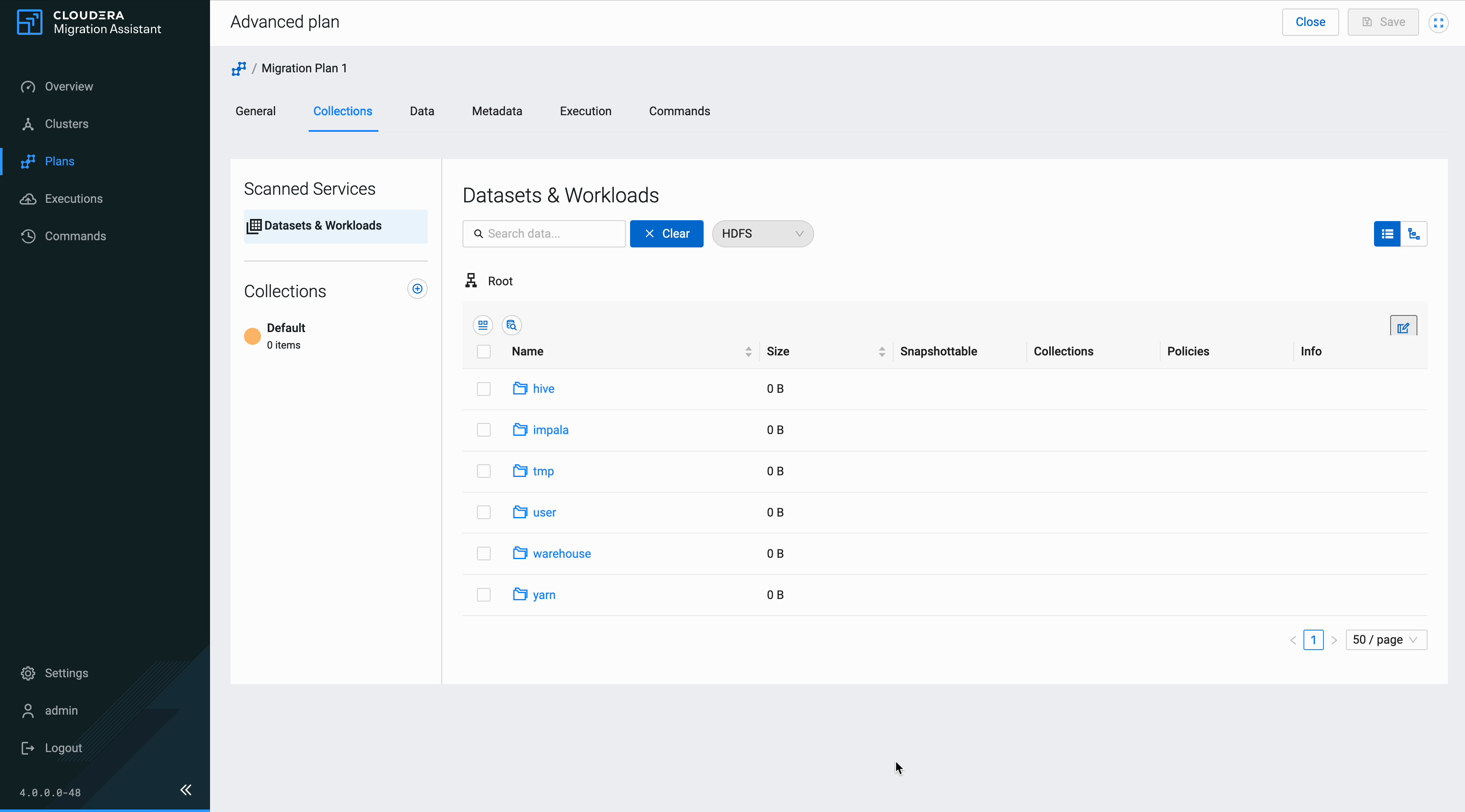1465x812 pixels.
Task: Click the Root path label
Action: [x=500, y=281]
